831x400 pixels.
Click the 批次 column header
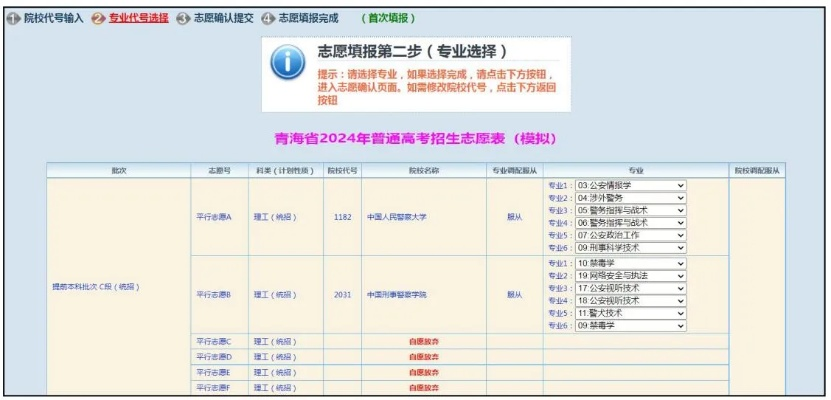119,171
